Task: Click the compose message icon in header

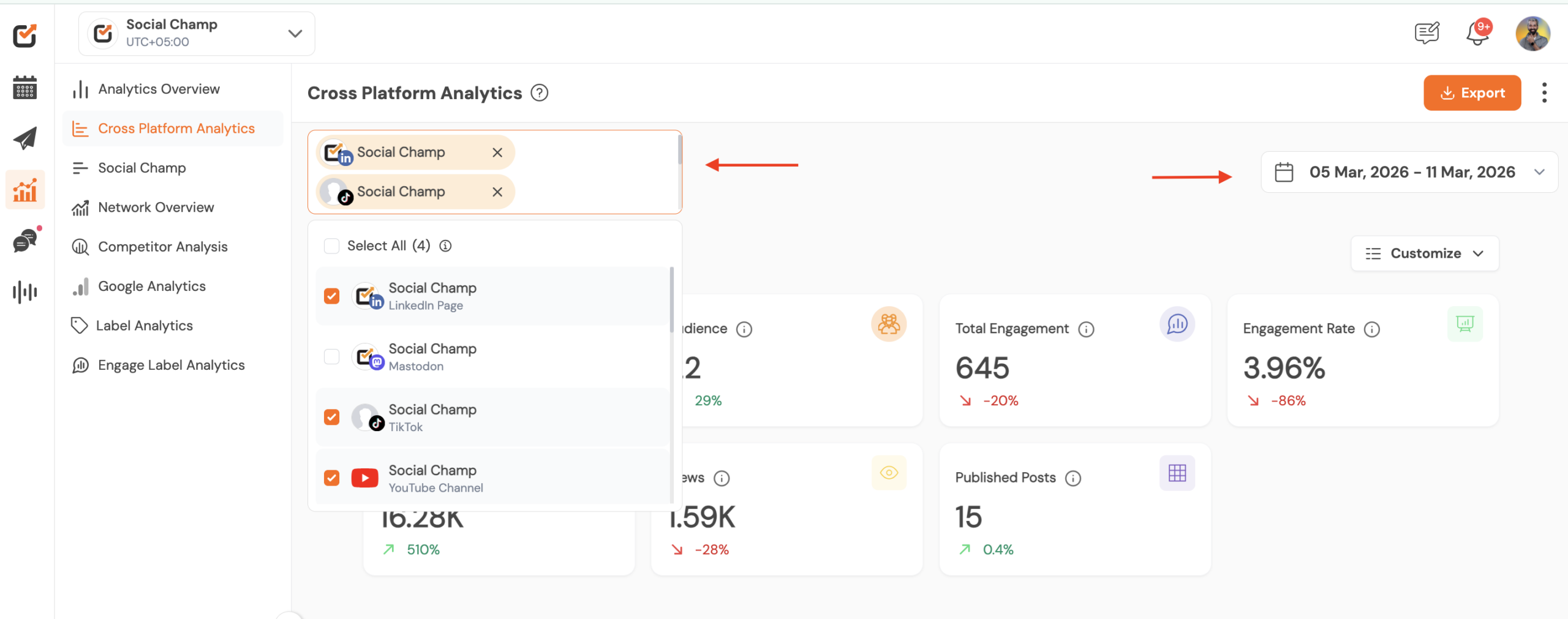Action: (x=1427, y=34)
